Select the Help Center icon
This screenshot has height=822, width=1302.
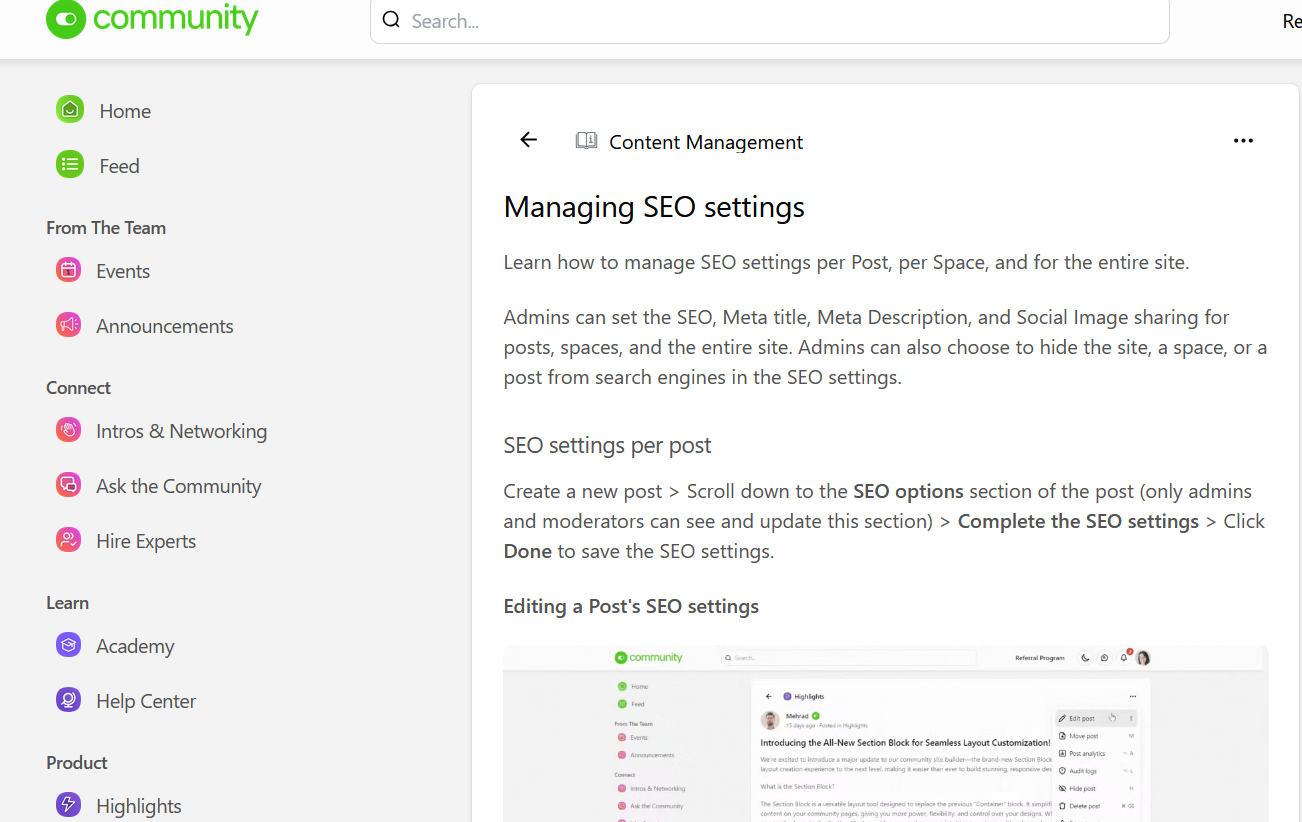[68, 700]
